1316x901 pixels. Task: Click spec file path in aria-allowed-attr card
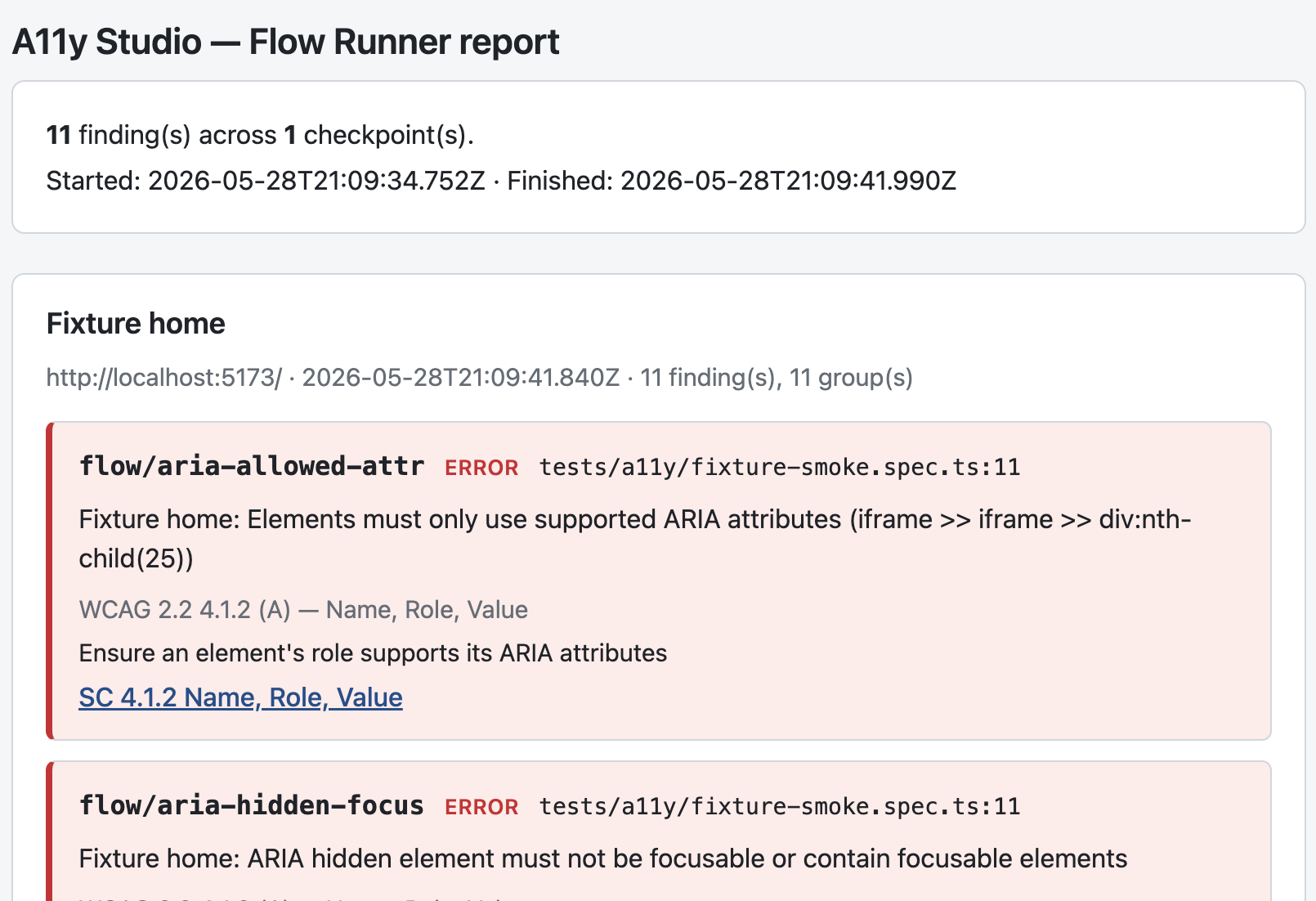(780, 467)
